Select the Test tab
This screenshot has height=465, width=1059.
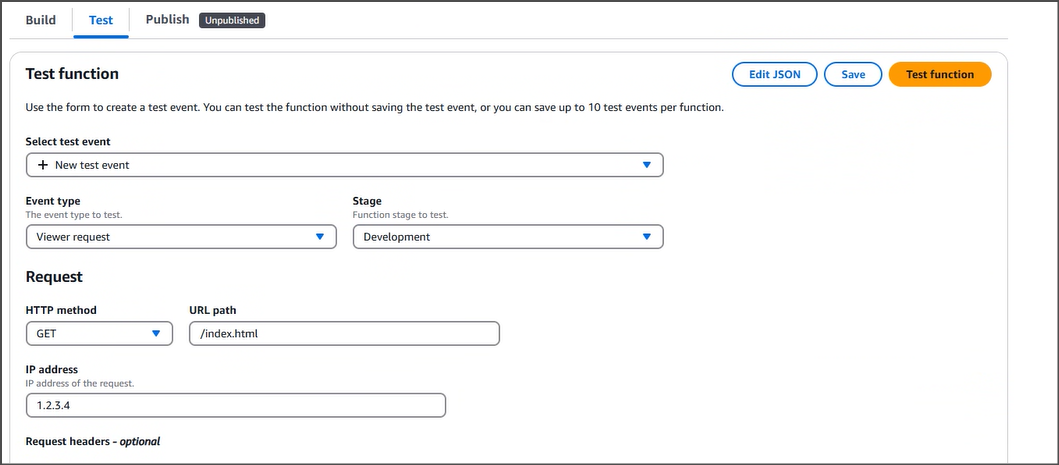(x=101, y=20)
